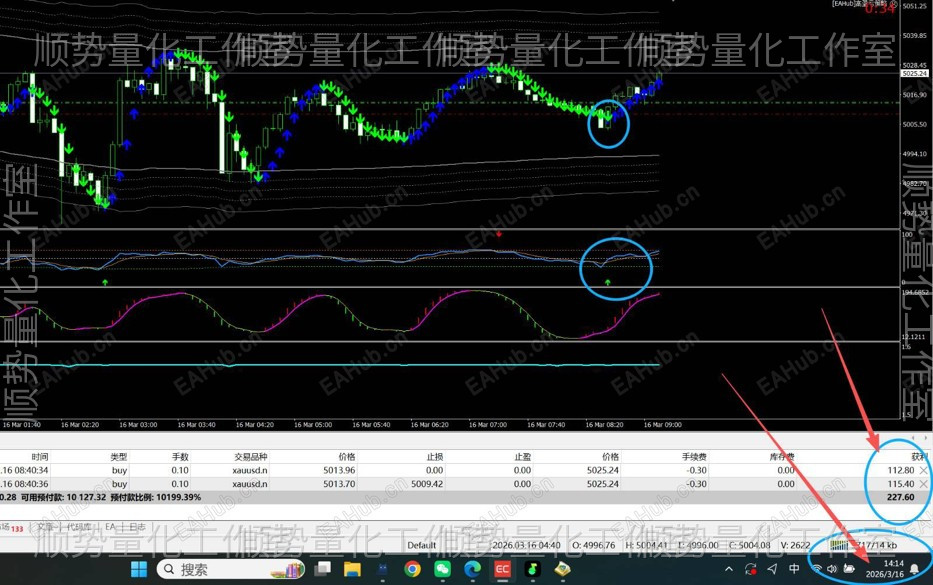Open the yellow diamond taskbar app

coord(562,570)
